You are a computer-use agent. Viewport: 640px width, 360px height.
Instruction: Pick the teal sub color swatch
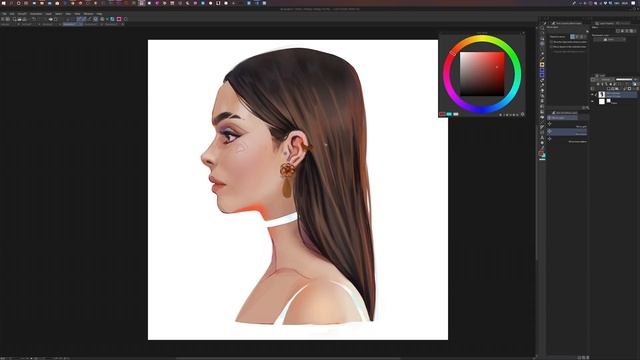coord(449,114)
